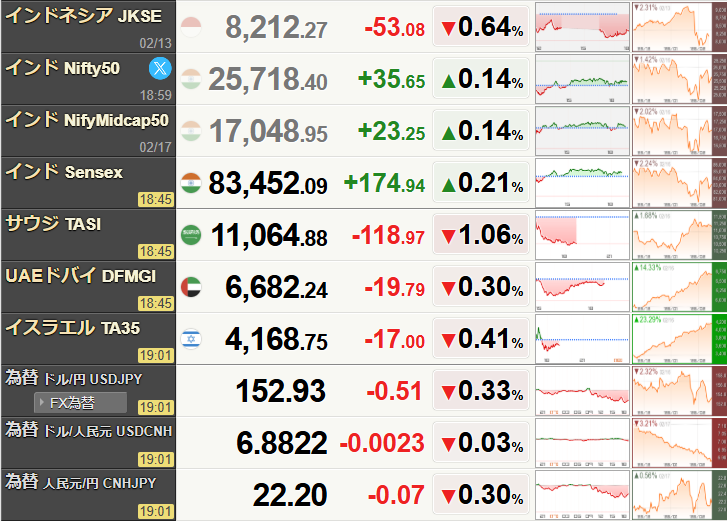This screenshot has height=521, width=727.
Task: Open the イスラエル TA35 index link
Action: tap(72, 327)
